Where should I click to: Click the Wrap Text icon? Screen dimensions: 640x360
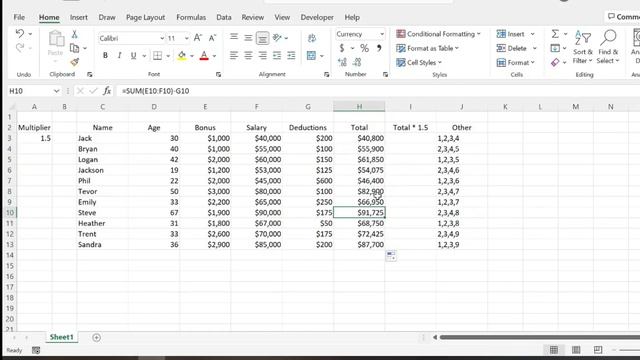(312, 38)
